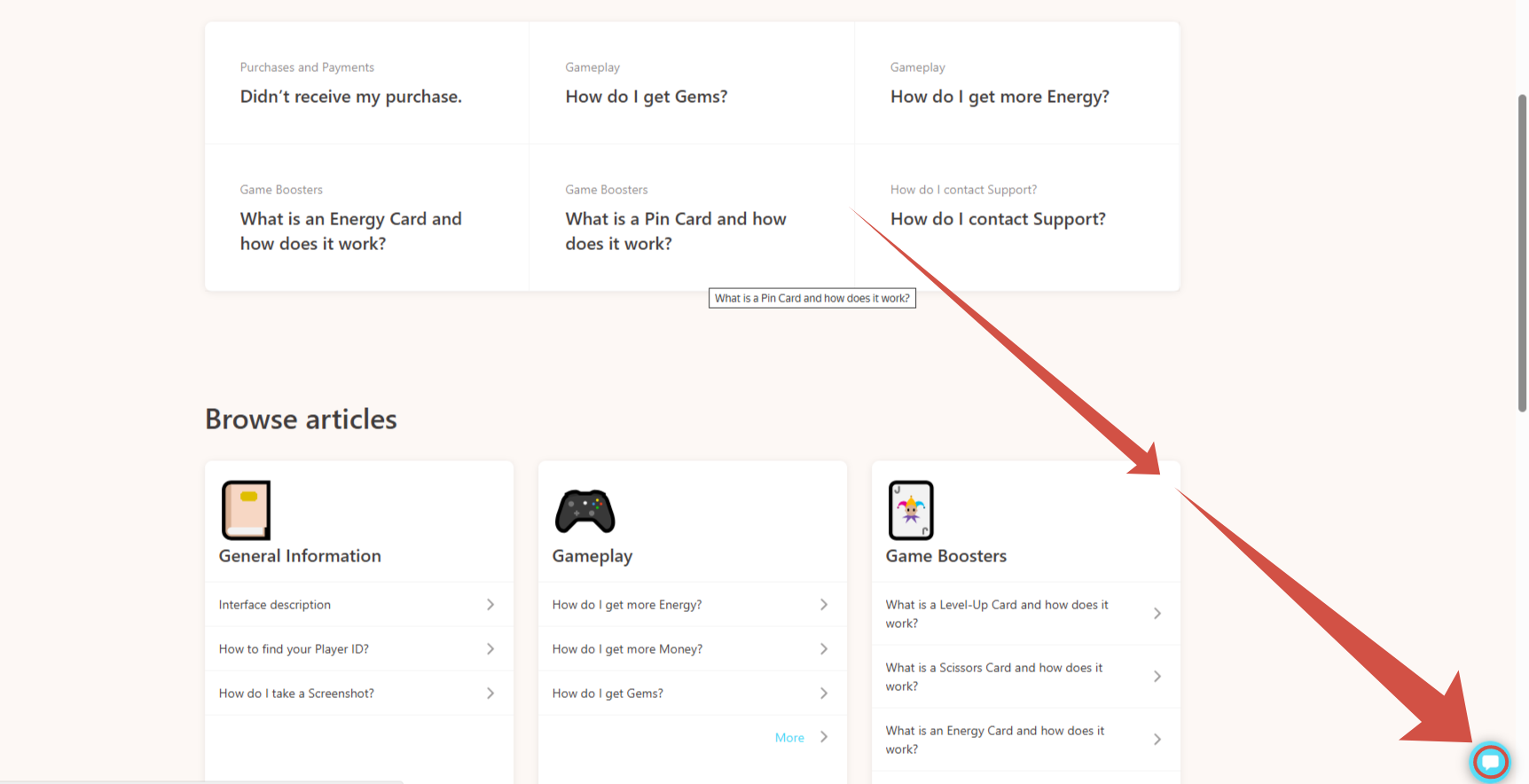Click the Game Boosters joker card icon
The height and width of the screenshot is (784, 1529).
click(911, 510)
